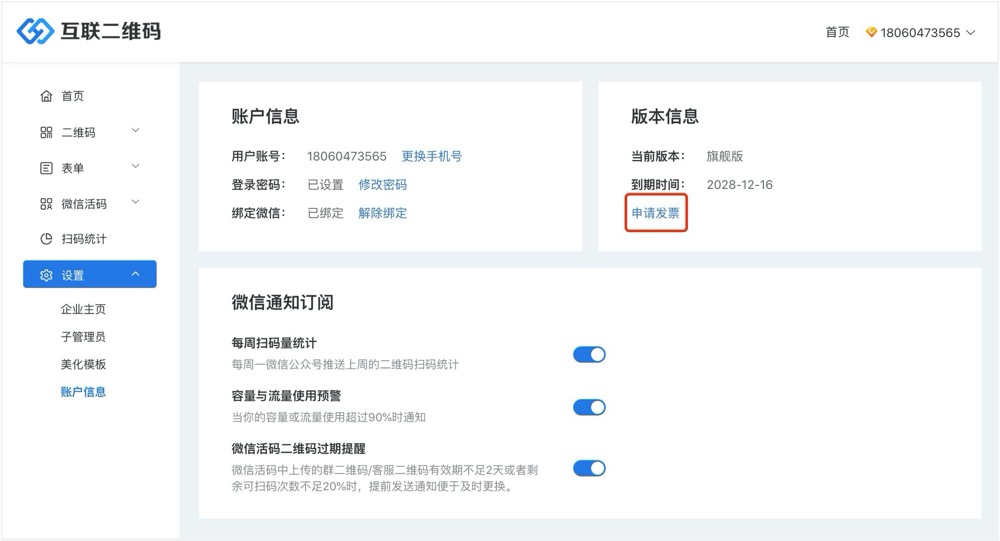Click the 账户信息 card heading

(x=265, y=116)
